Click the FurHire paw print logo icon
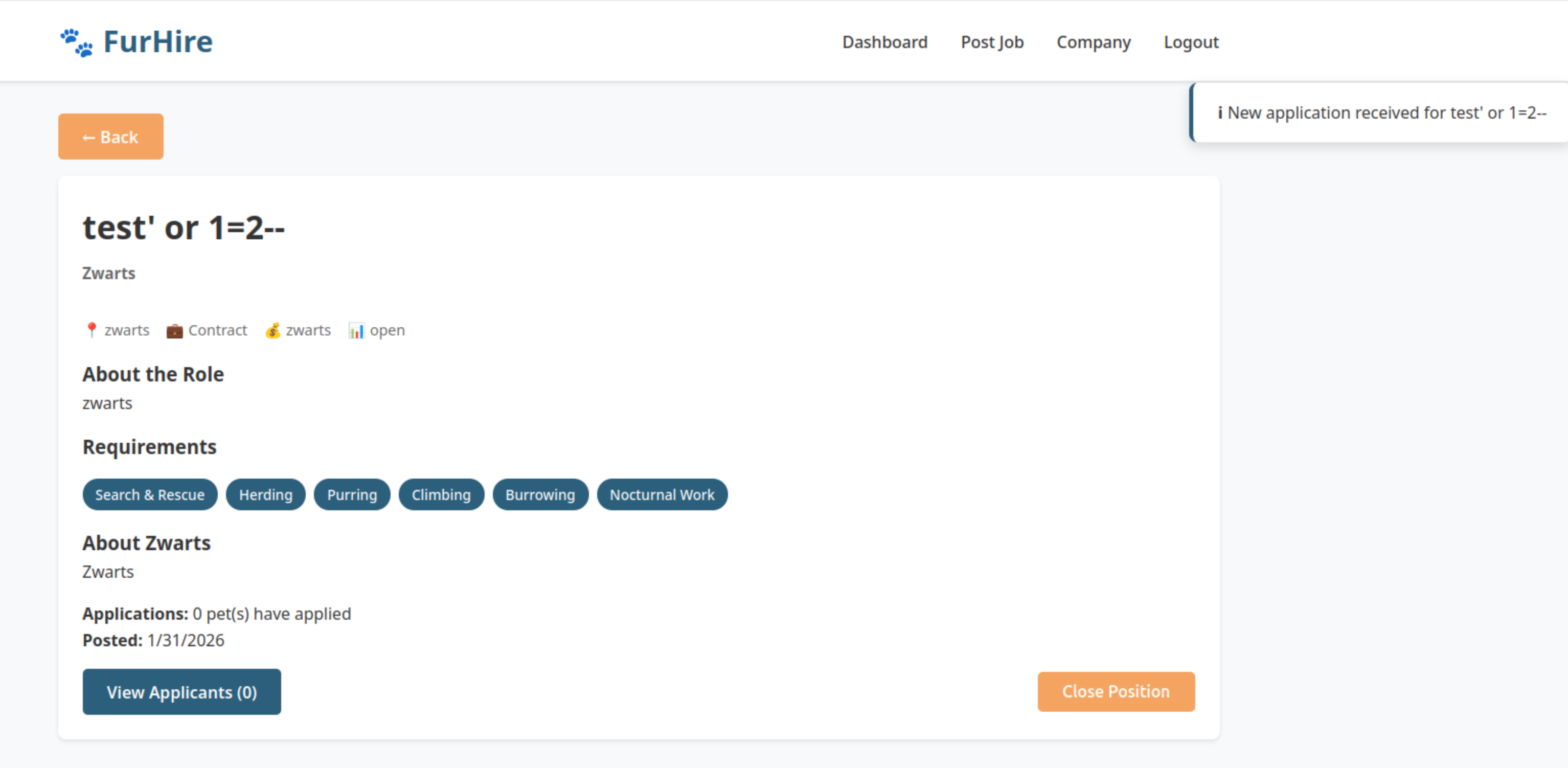The image size is (1568, 768). [x=77, y=42]
